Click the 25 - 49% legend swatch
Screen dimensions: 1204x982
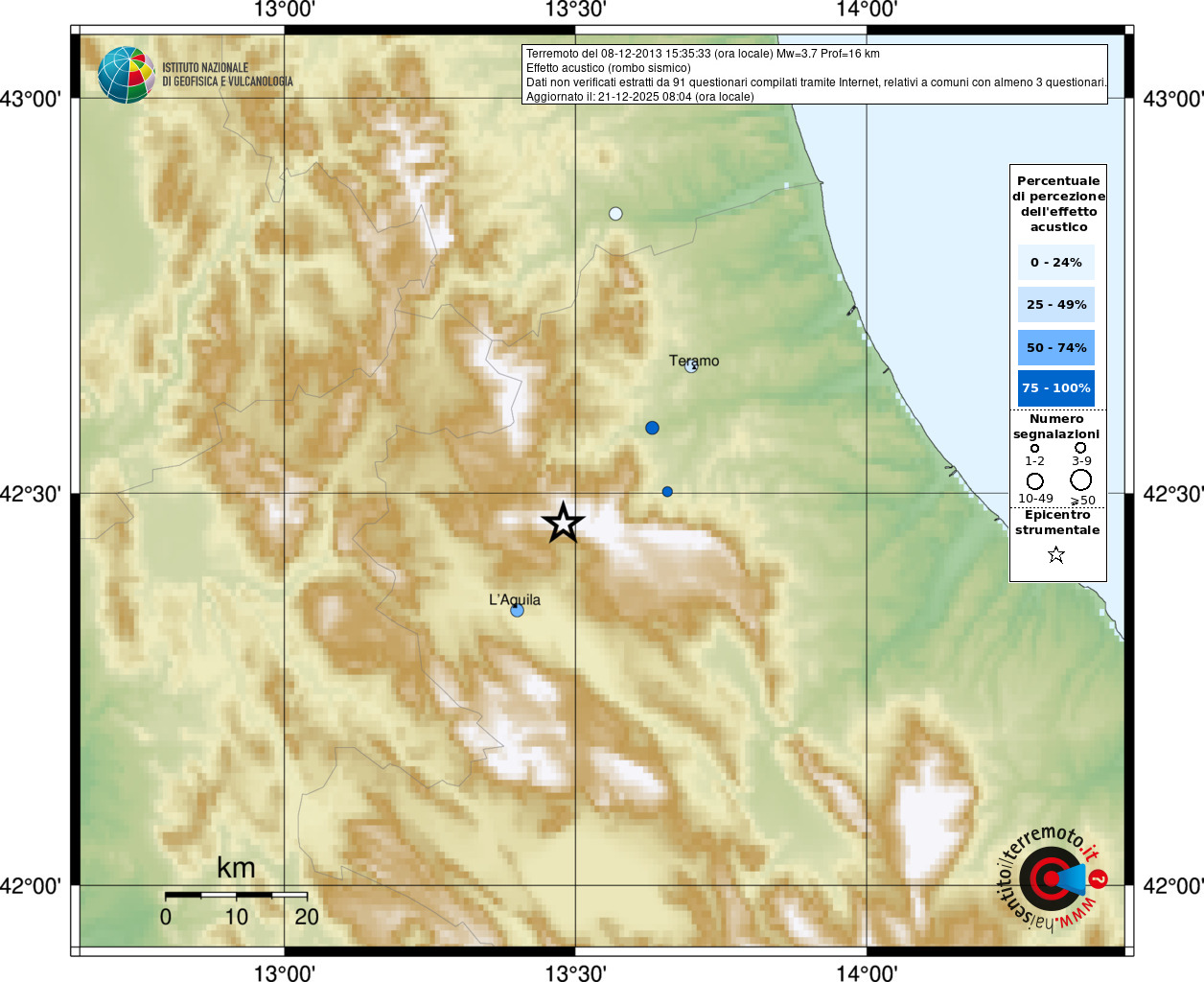point(1056,305)
